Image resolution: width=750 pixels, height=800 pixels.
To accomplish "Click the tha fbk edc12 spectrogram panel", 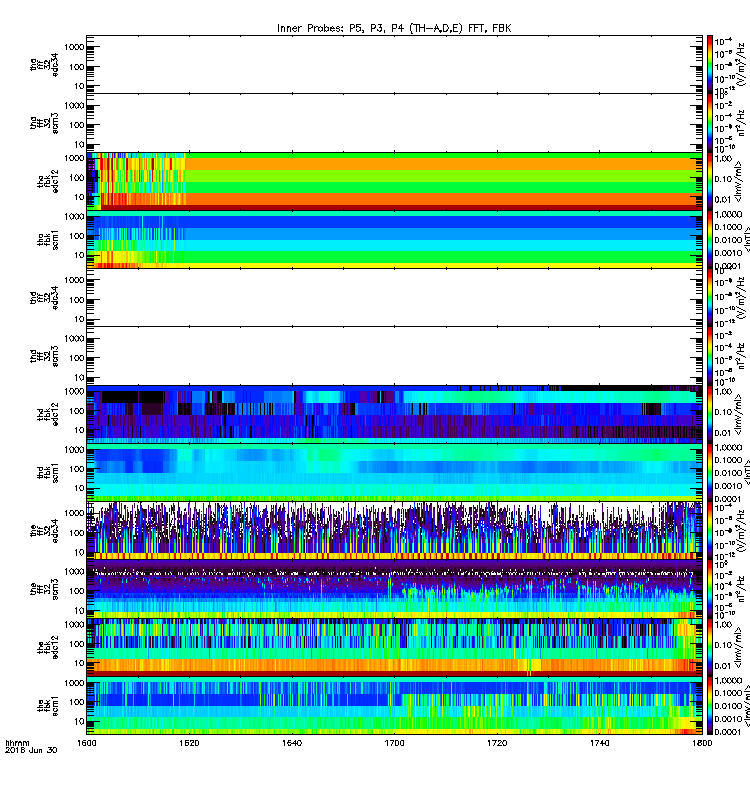I will tap(394, 181).
